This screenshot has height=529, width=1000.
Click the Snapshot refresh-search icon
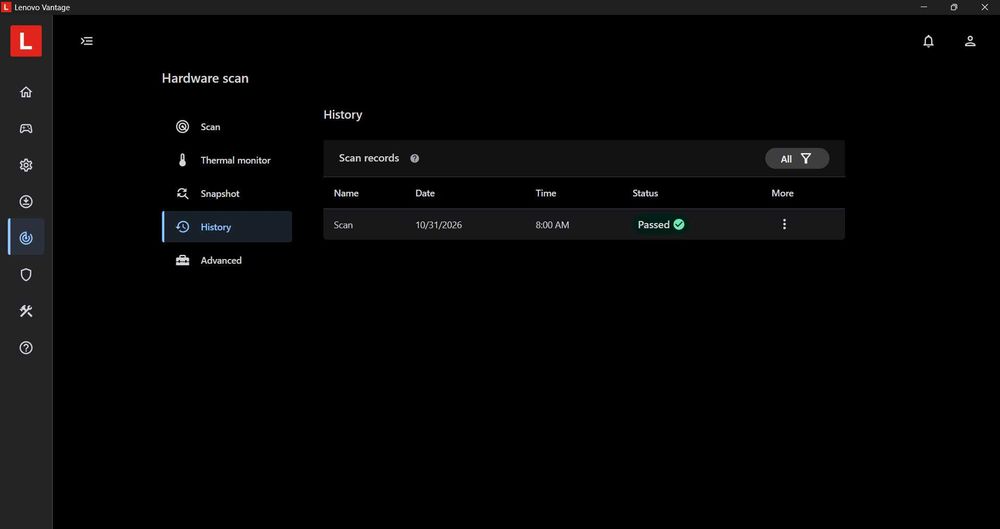[182, 193]
